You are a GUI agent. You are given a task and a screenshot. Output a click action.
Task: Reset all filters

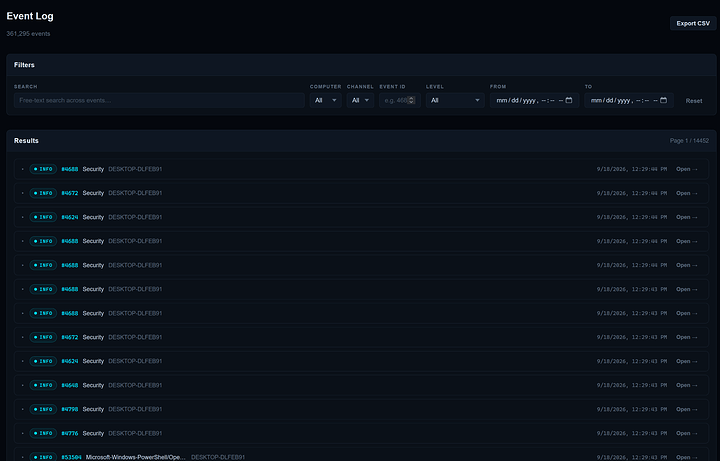click(x=693, y=101)
